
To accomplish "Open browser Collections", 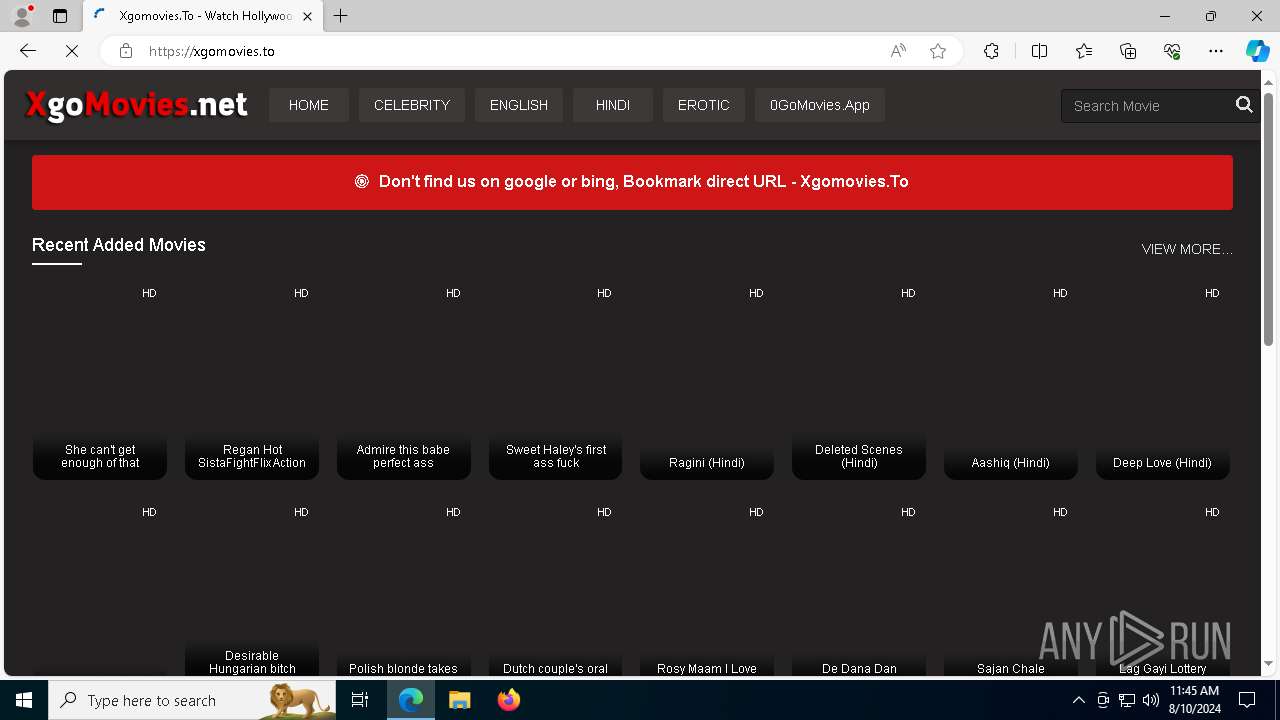I will [x=1128, y=51].
